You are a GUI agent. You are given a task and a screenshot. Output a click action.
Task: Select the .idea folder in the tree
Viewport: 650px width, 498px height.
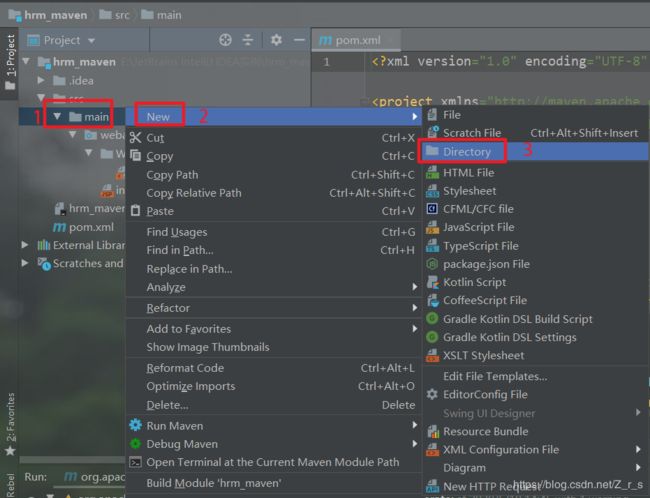click(x=73, y=80)
